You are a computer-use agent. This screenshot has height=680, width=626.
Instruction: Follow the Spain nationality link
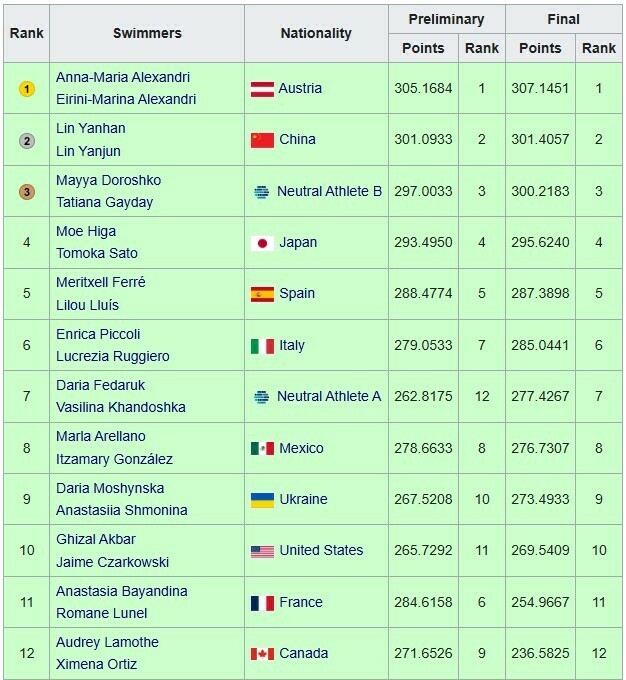point(298,294)
